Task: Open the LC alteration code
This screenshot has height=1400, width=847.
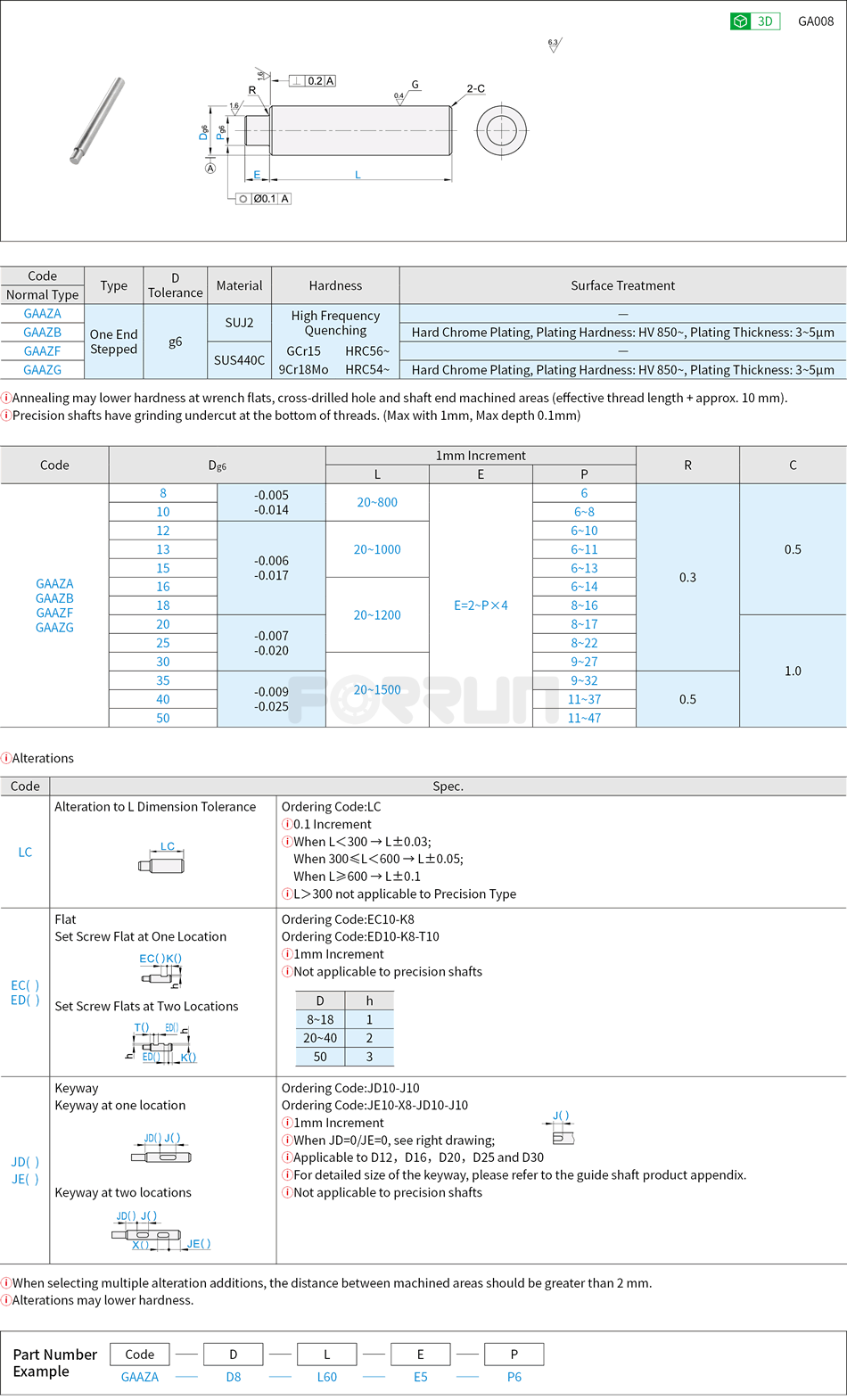Action: pos(25,852)
